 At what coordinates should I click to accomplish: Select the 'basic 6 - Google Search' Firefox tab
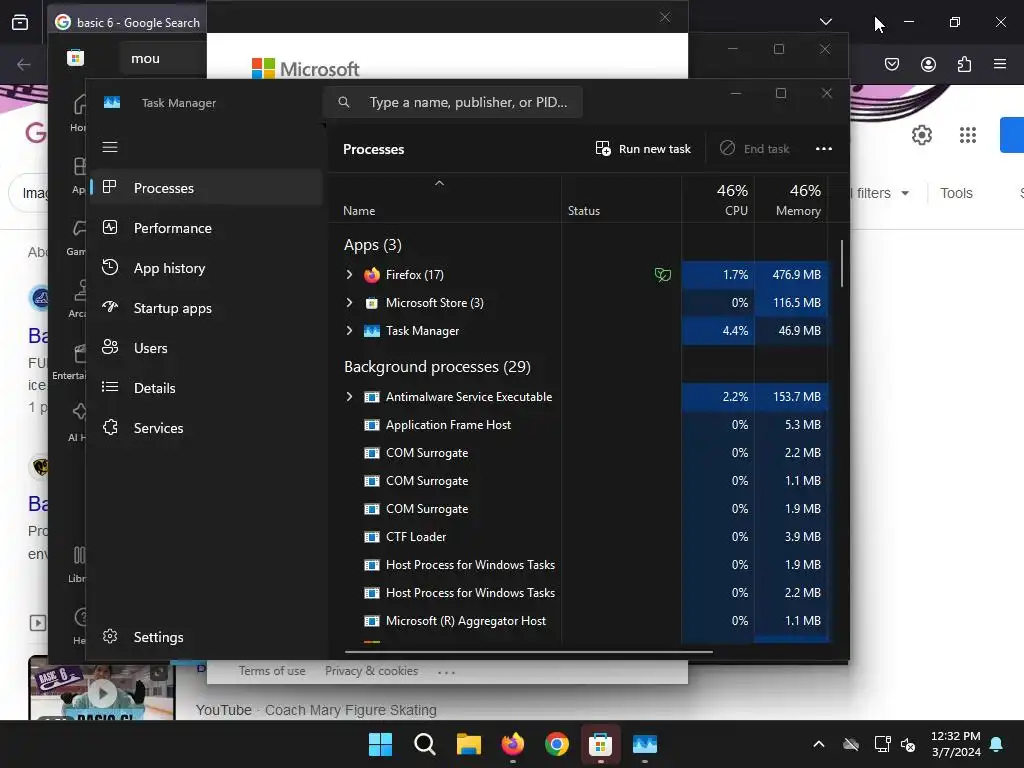click(127, 22)
